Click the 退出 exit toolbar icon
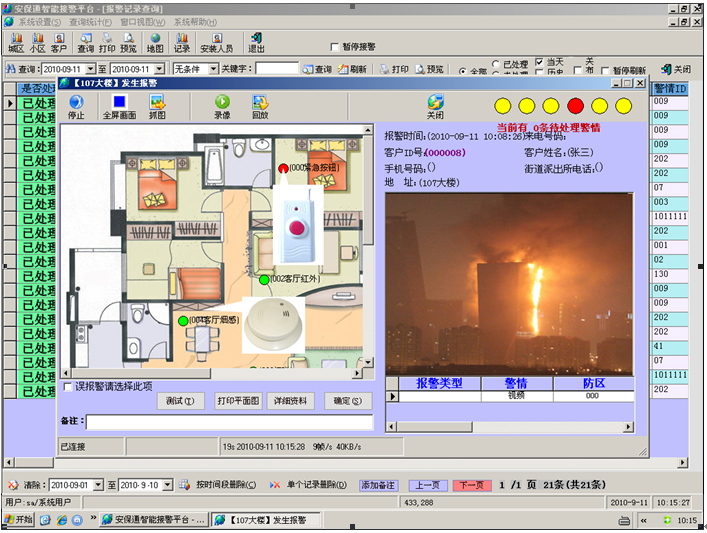 257,40
